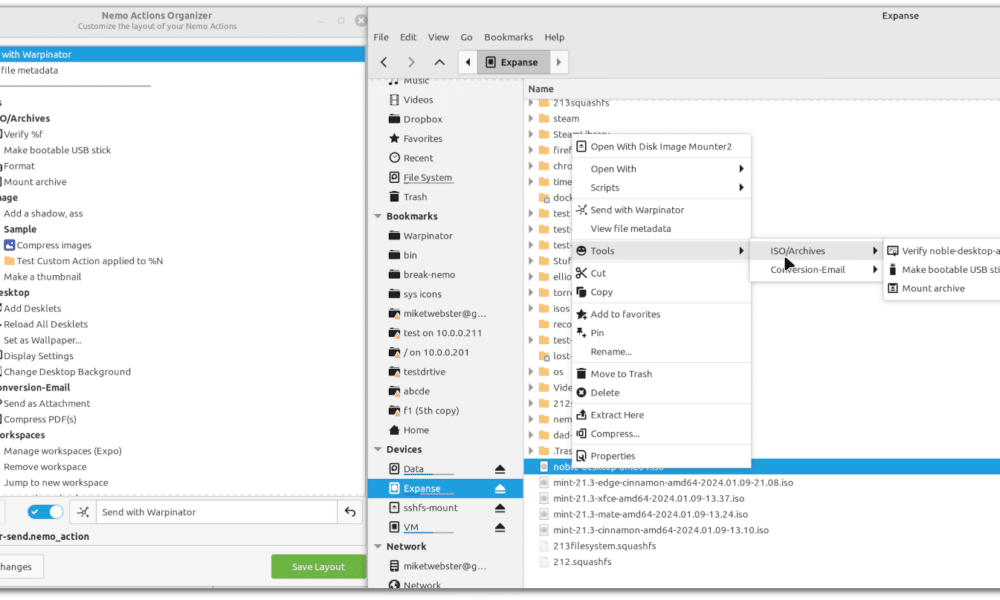The width and height of the screenshot is (1000, 600).
Task: Open the Conversion-Email submenu
Action: click(x=816, y=270)
